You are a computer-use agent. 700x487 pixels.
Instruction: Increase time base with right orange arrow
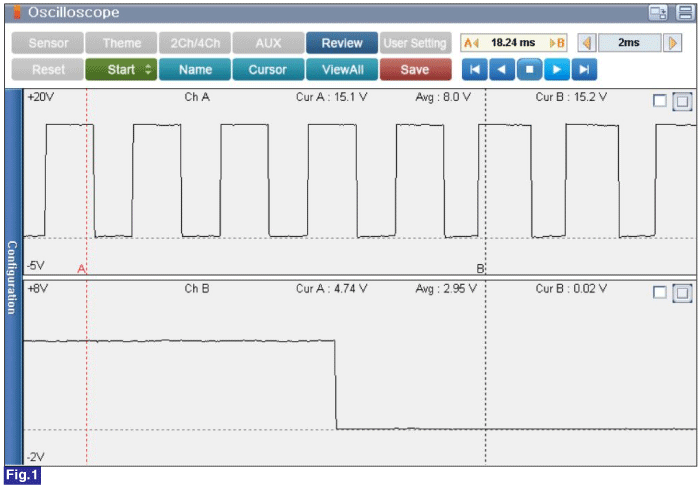(x=672, y=43)
